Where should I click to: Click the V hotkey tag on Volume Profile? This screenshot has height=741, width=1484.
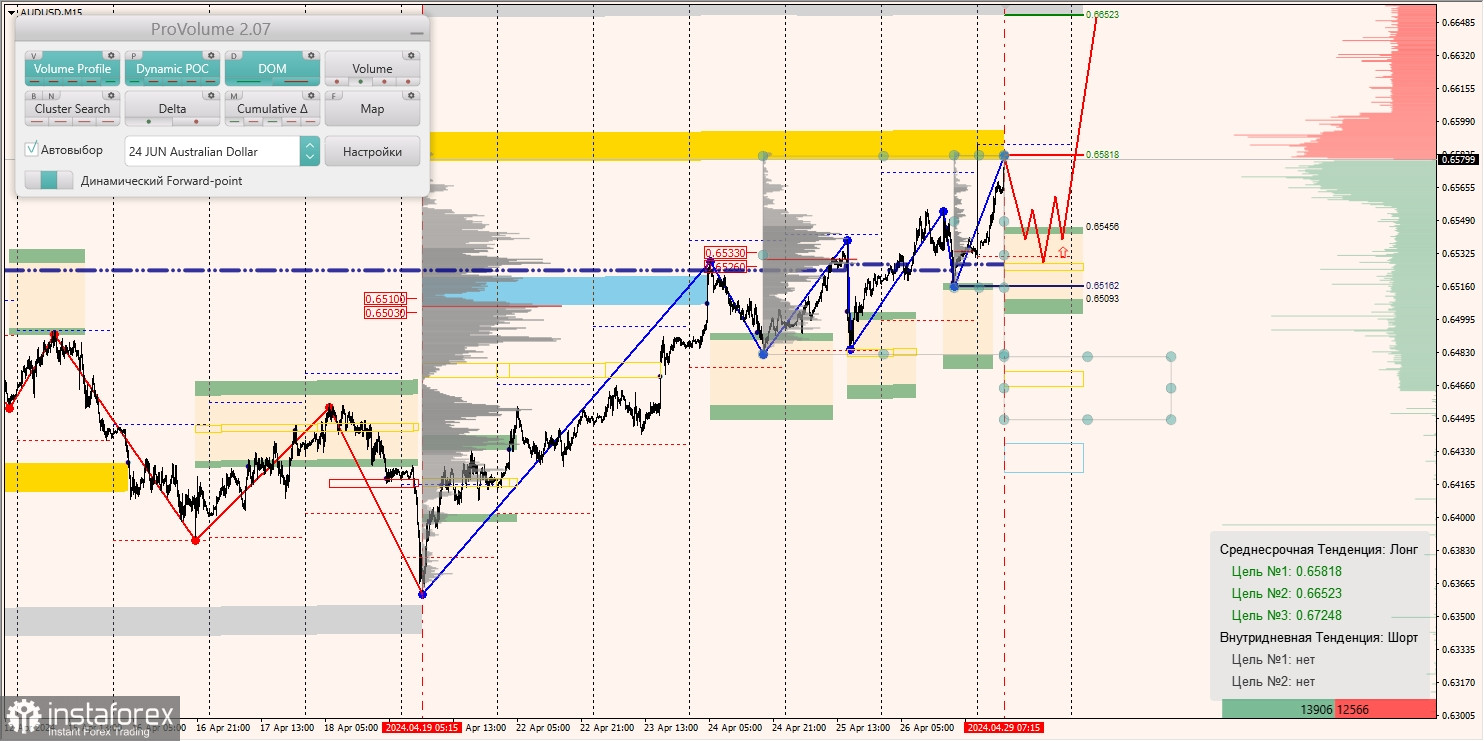(35, 56)
